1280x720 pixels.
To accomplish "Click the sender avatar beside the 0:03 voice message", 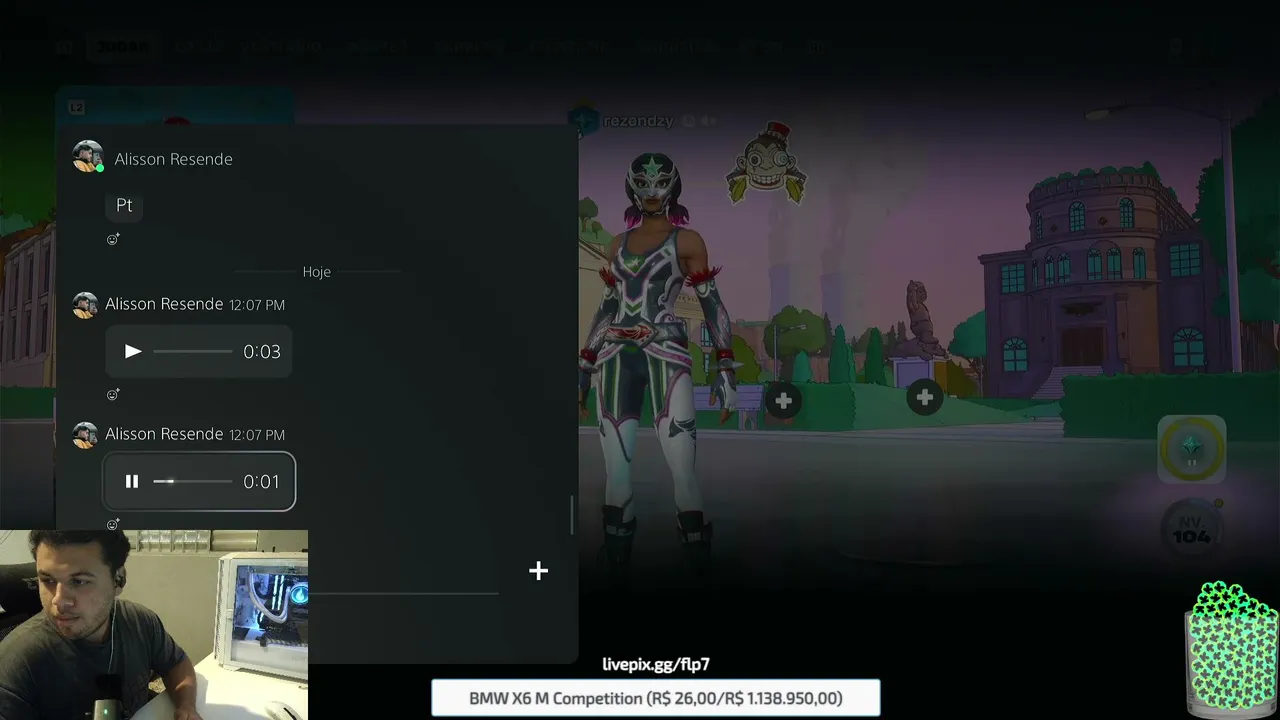I will pyautogui.click(x=85, y=305).
